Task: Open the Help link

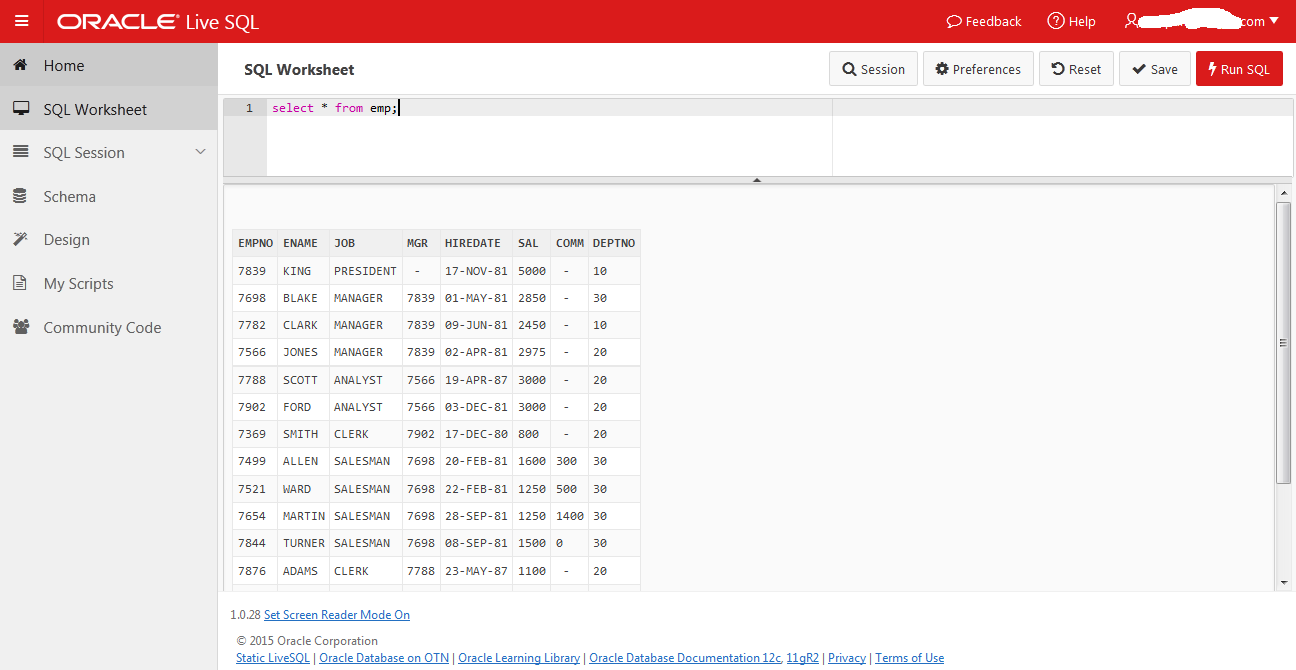Action: point(1071,21)
